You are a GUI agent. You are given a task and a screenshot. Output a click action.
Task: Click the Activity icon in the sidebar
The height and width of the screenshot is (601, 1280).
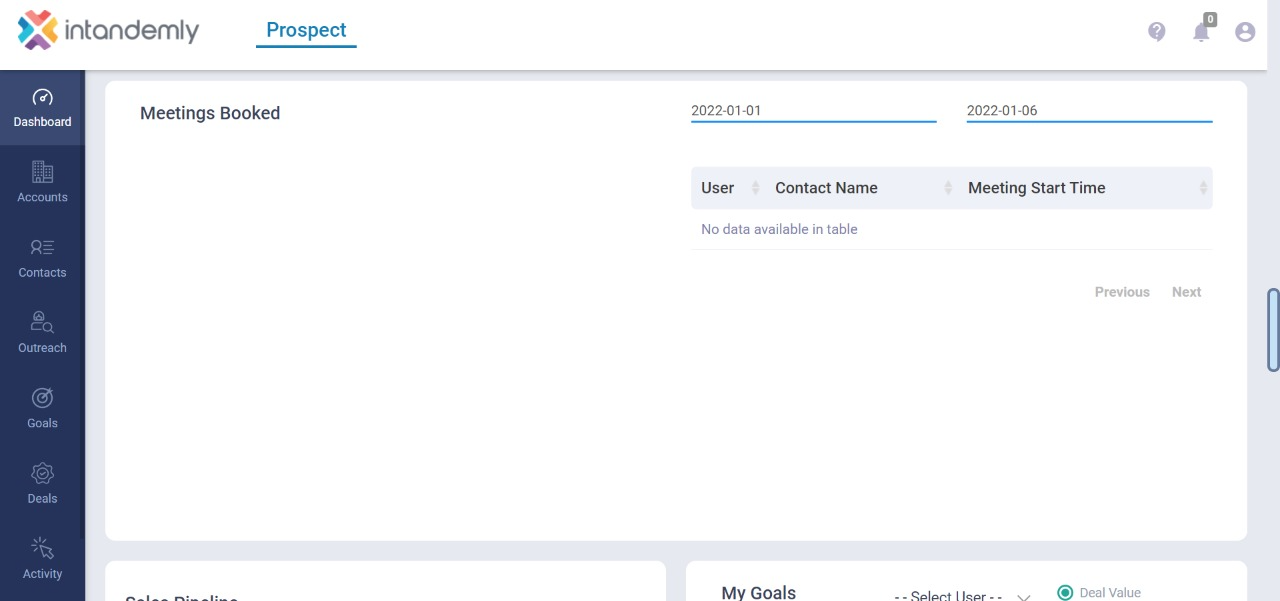pos(42,547)
